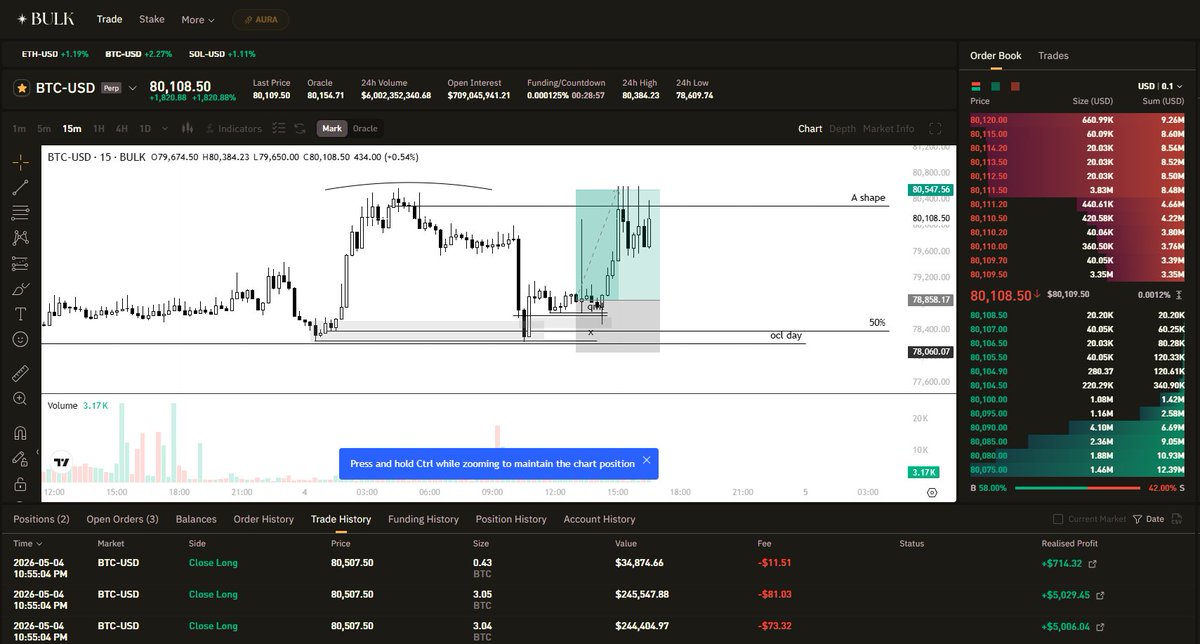Viewport: 1200px width, 644px height.
Task: Open the Date filter funnel
Action: pos(1148,519)
